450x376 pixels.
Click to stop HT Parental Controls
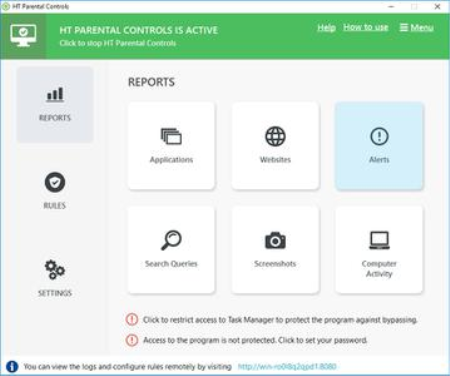[118, 43]
